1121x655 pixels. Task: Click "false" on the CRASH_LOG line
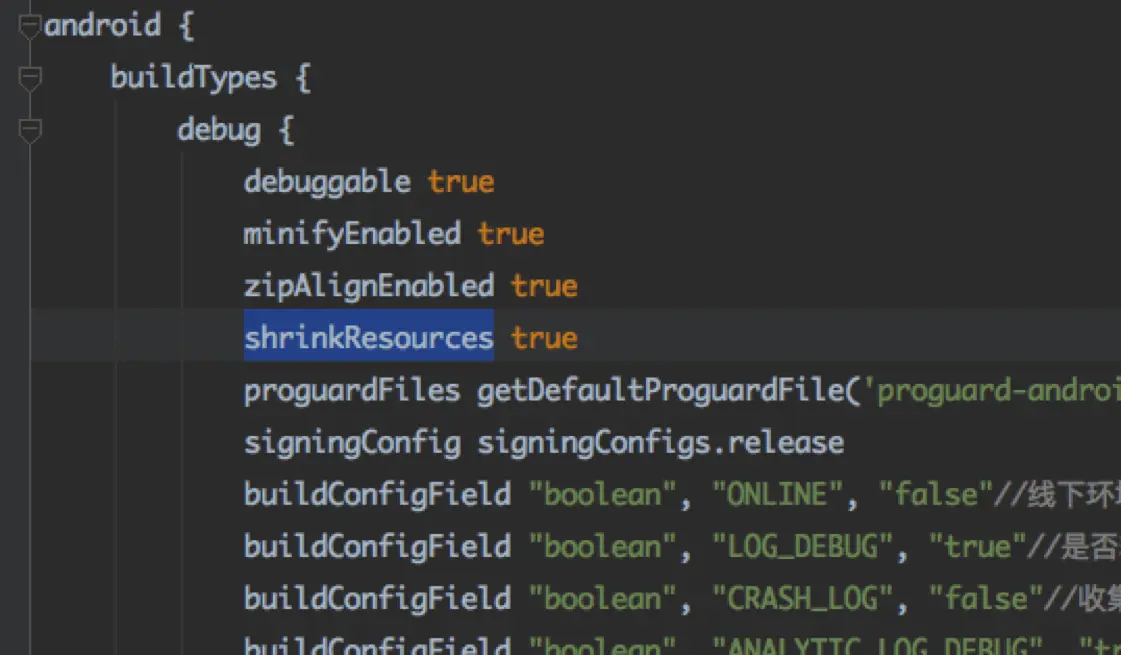986,599
